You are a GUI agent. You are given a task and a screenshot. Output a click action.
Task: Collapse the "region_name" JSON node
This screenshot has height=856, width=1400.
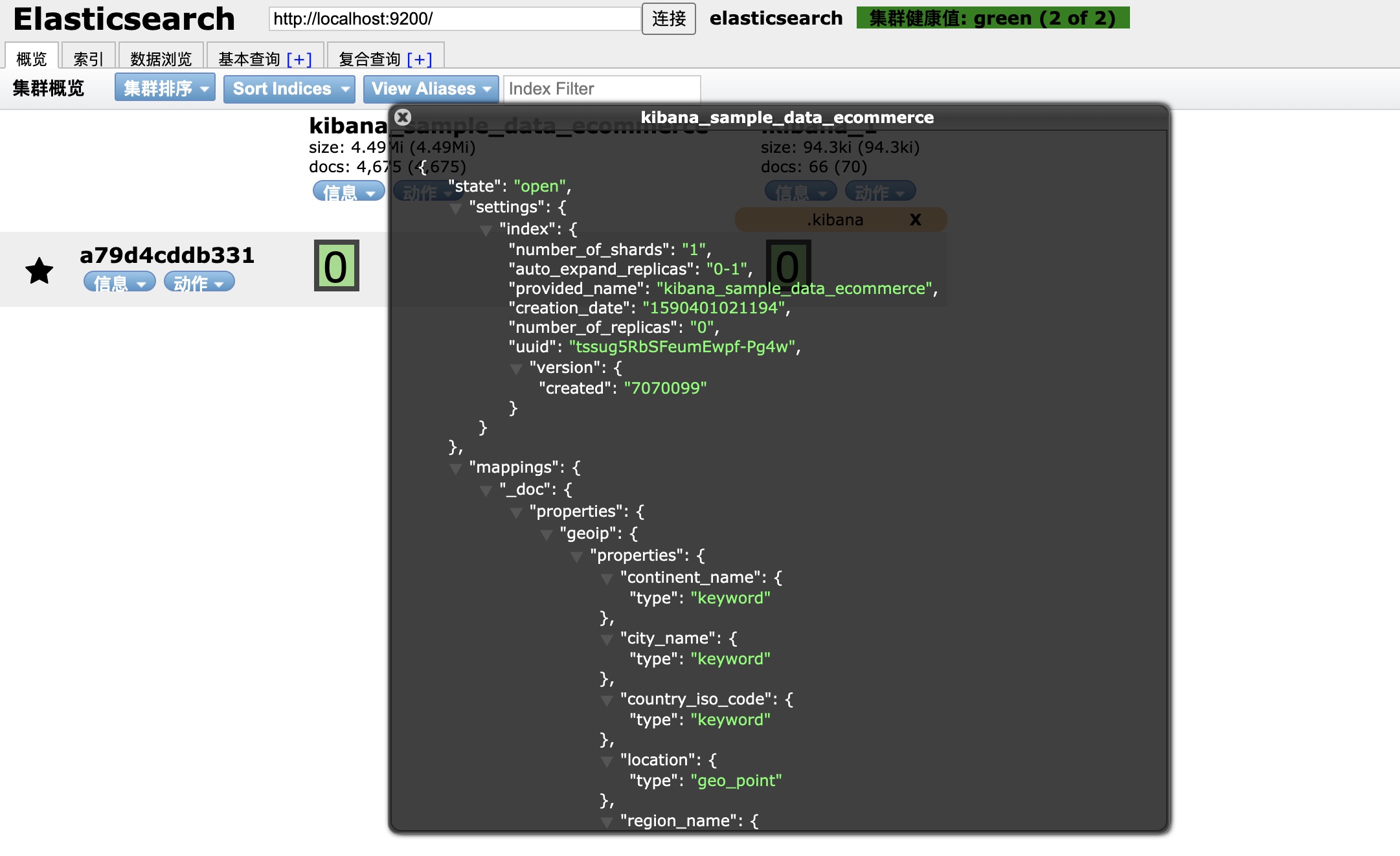pos(607,822)
